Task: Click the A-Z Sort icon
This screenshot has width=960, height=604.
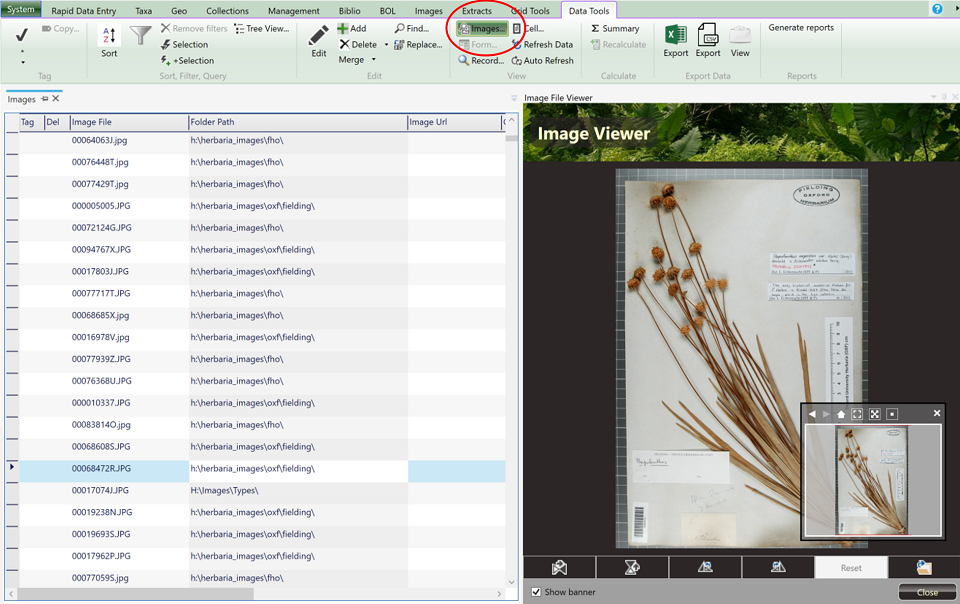Action: tap(109, 35)
